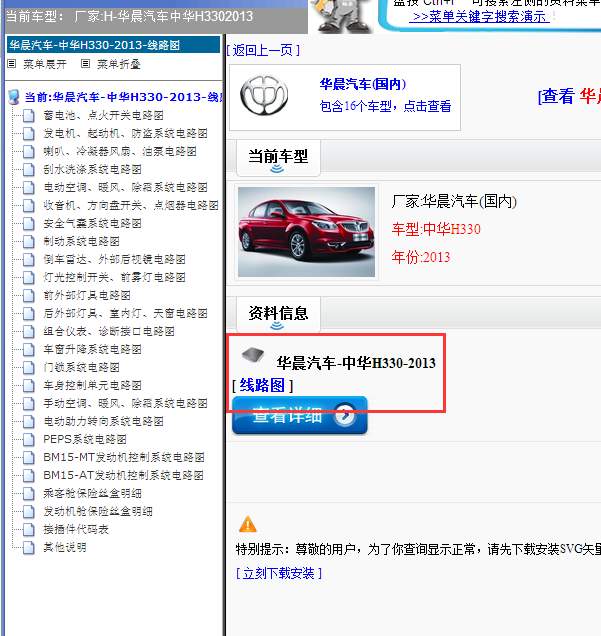Click page icon next to 其他说明
The image size is (601, 636).
pyautogui.click(x=28, y=548)
